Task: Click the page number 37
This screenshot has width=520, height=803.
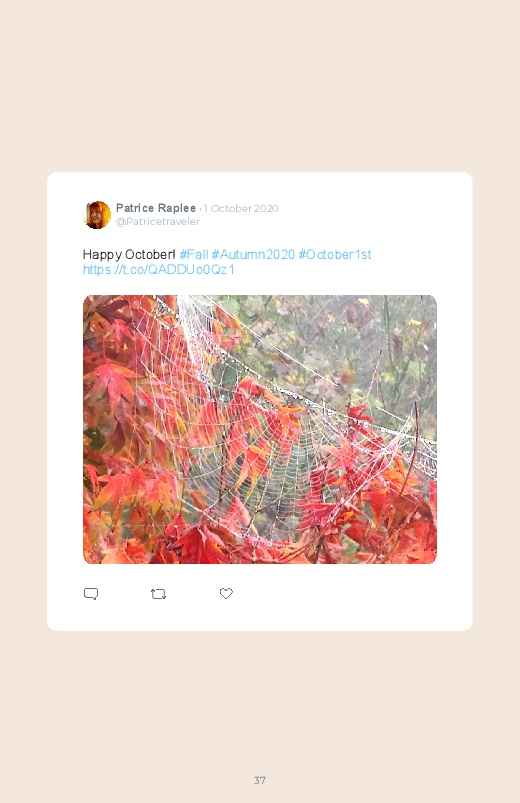Action: point(260,780)
